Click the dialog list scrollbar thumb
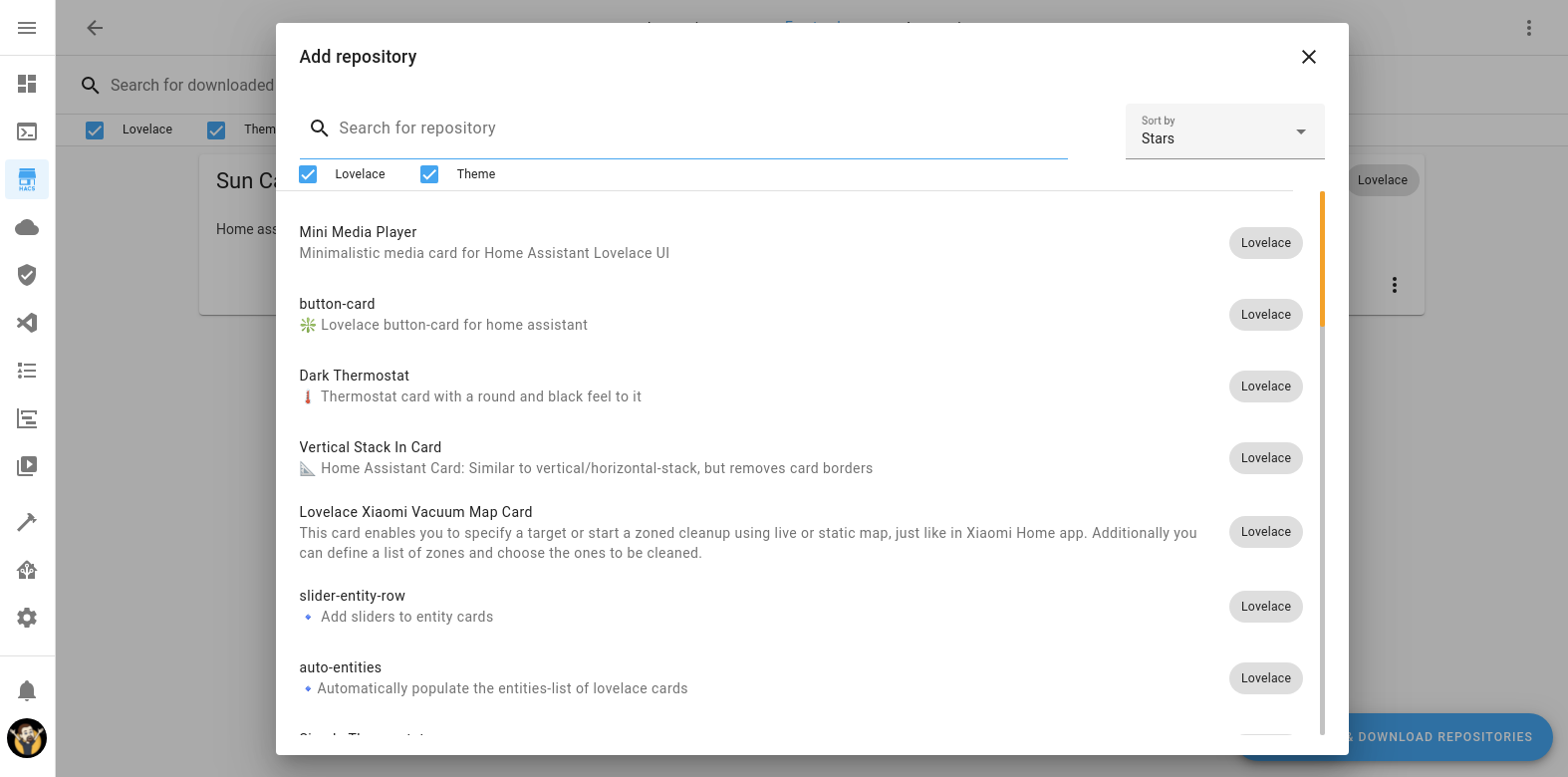The width and height of the screenshot is (1568, 777). [x=1322, y=259]
